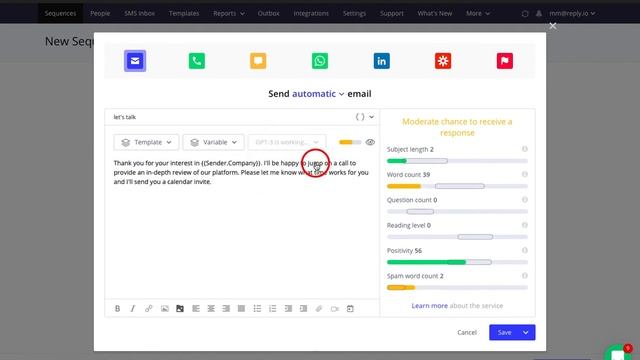Viewport: 640px width, 360px height.
Task: Increase indent of the text
Action: tap(303, 309)
